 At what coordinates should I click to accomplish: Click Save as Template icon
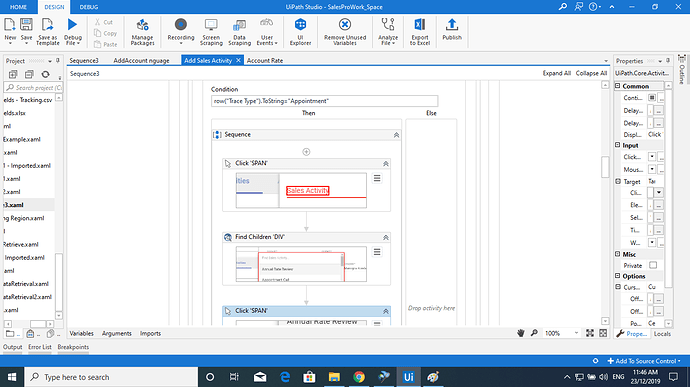[48, 31]
